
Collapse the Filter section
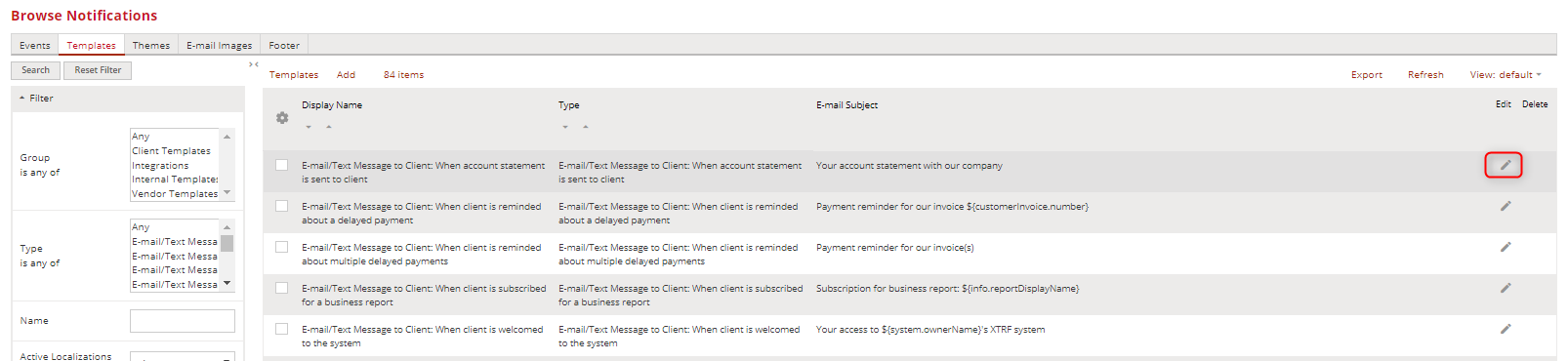pos(36,99)
